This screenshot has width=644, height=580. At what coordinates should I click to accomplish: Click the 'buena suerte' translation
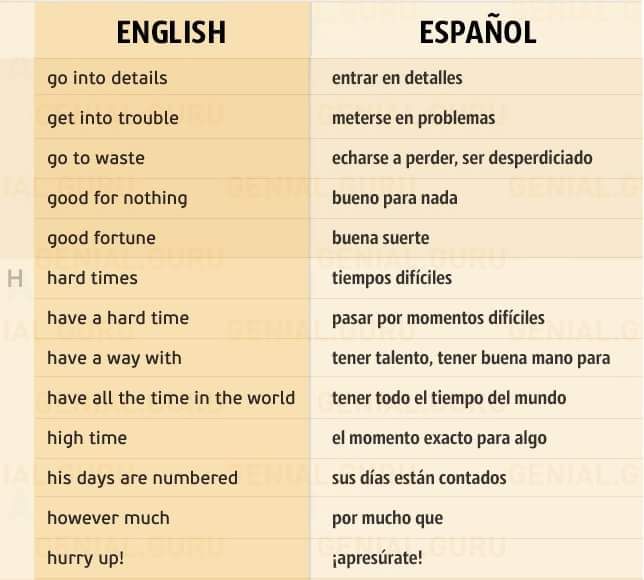click(x=381, y=238)
